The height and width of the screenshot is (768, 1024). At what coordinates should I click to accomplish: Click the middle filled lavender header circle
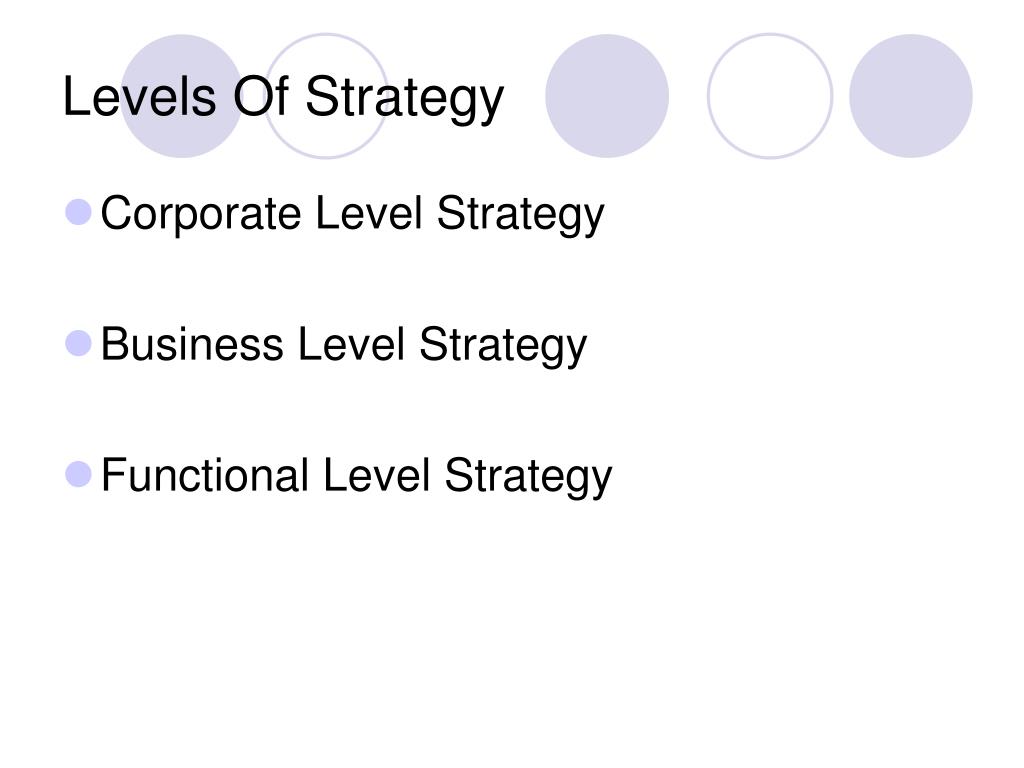tap(607, 96)
